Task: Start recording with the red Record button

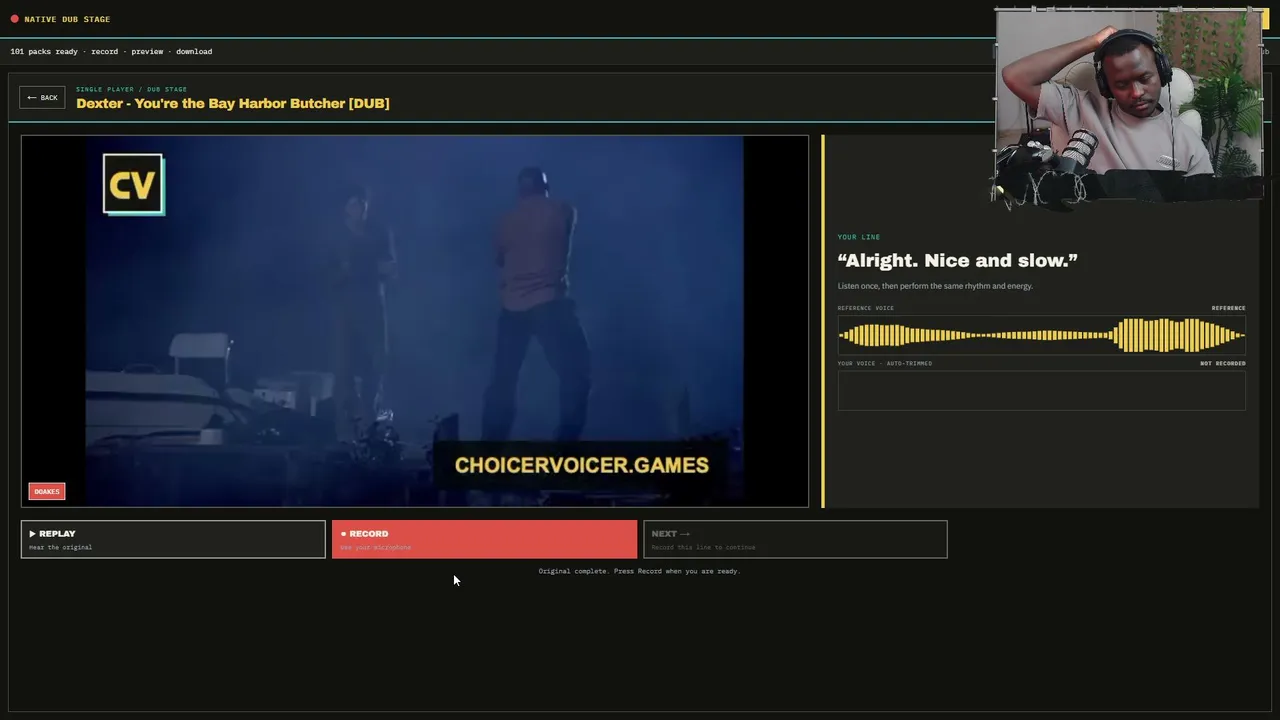Action: [484, 539]
